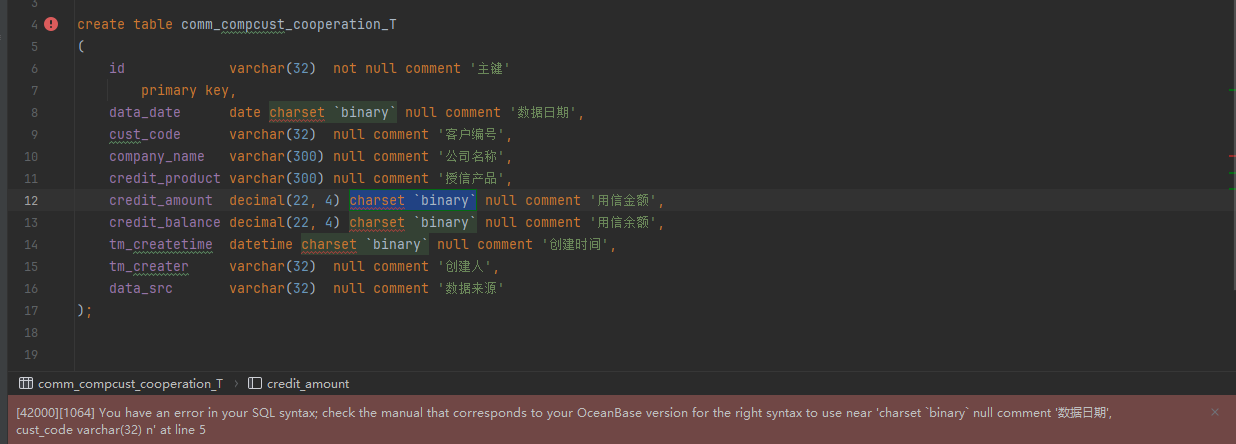Click the green stripe mark at the top of the right gutter
Viewport: 1236px width, 444px height.
tap(1232, 91)
